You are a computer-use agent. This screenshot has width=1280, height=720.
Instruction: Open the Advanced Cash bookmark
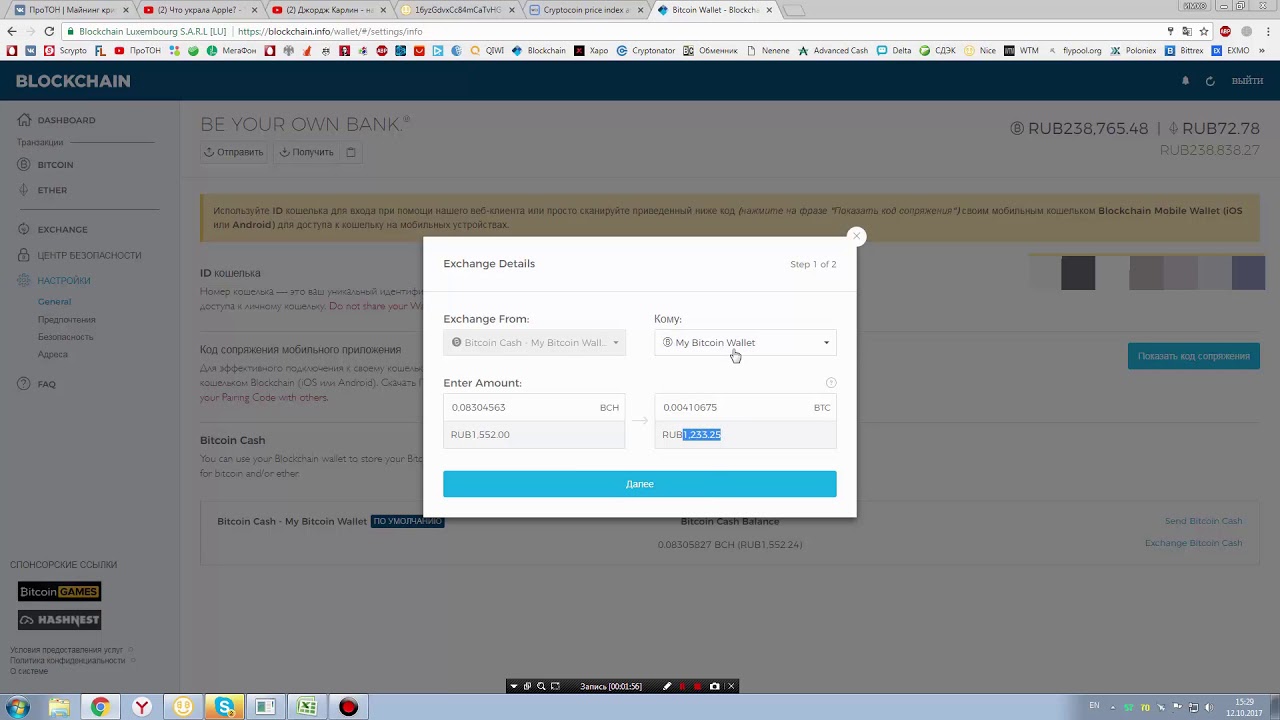pyautogui.click(x=833, y=50)
